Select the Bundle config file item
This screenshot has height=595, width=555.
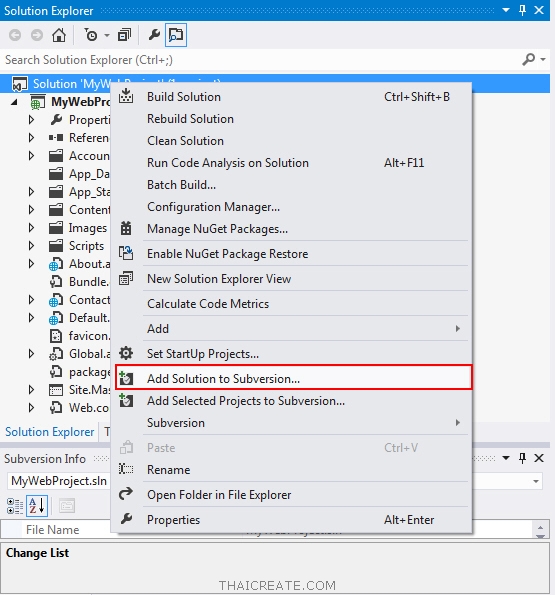point(79,282)
